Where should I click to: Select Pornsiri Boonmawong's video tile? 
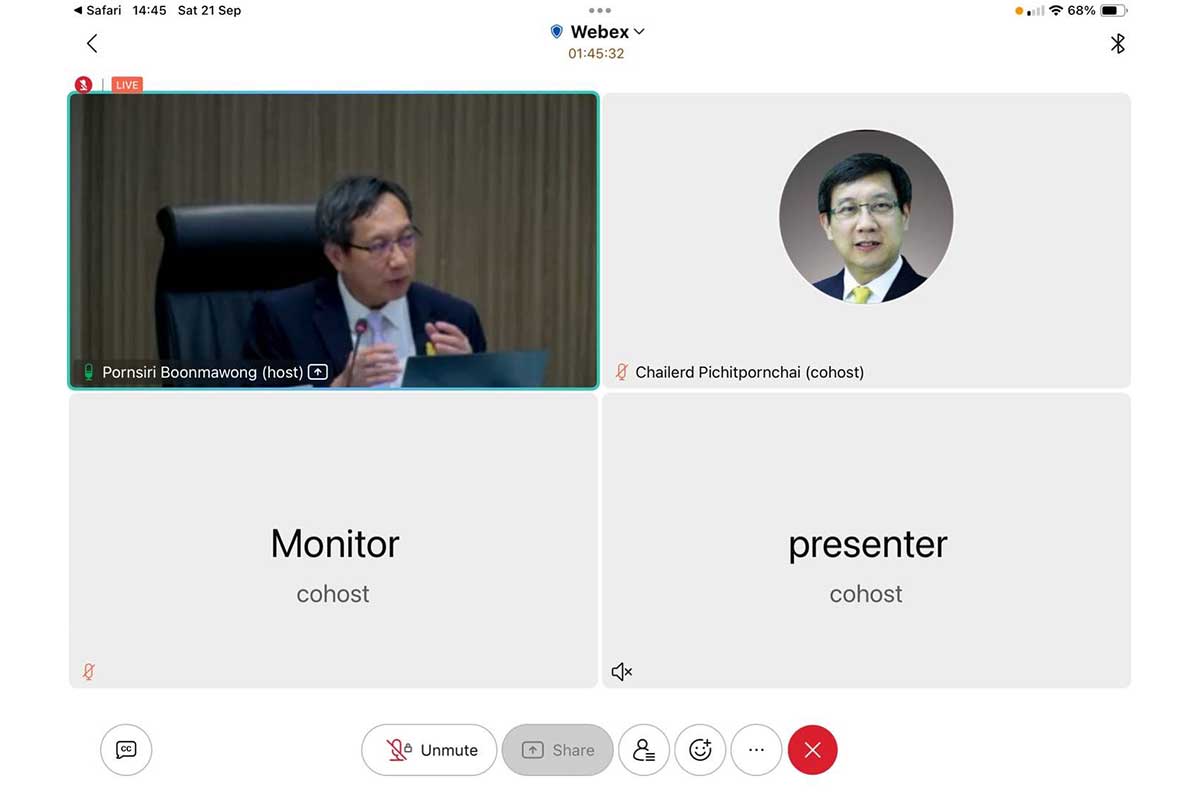(x=333, y=240)
